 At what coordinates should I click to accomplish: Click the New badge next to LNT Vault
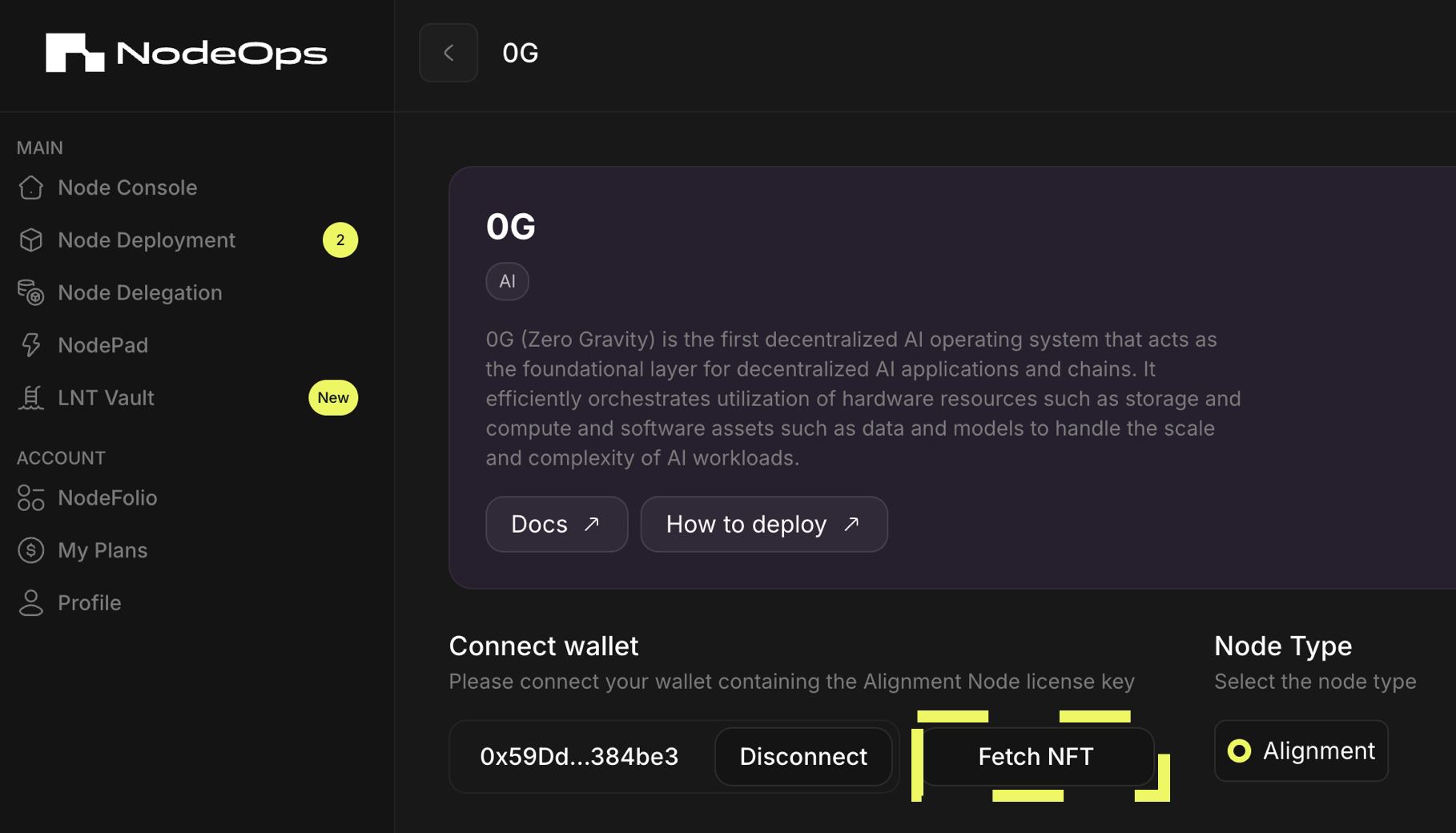point(333,397)
